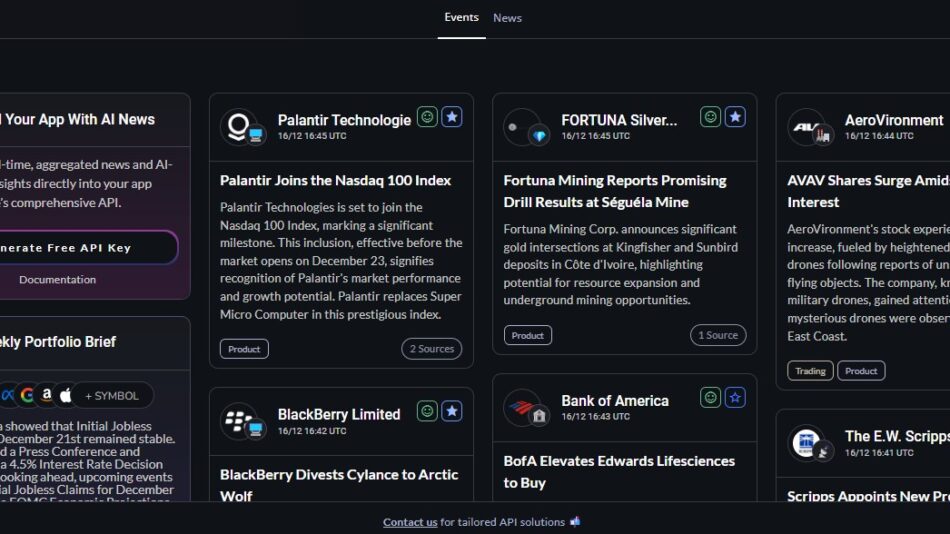Open headline Palantir Joins the Nasdaq 100 Index

click(335, 180)
